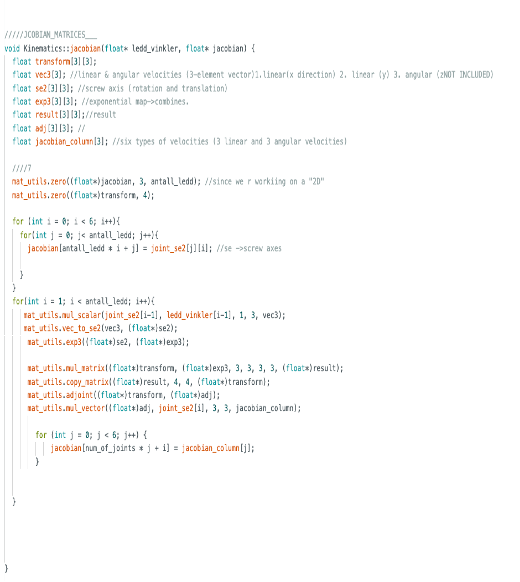Click the "mat_utils.copy_matrix" call line
520x582 pixels.
tap(149, 382)
